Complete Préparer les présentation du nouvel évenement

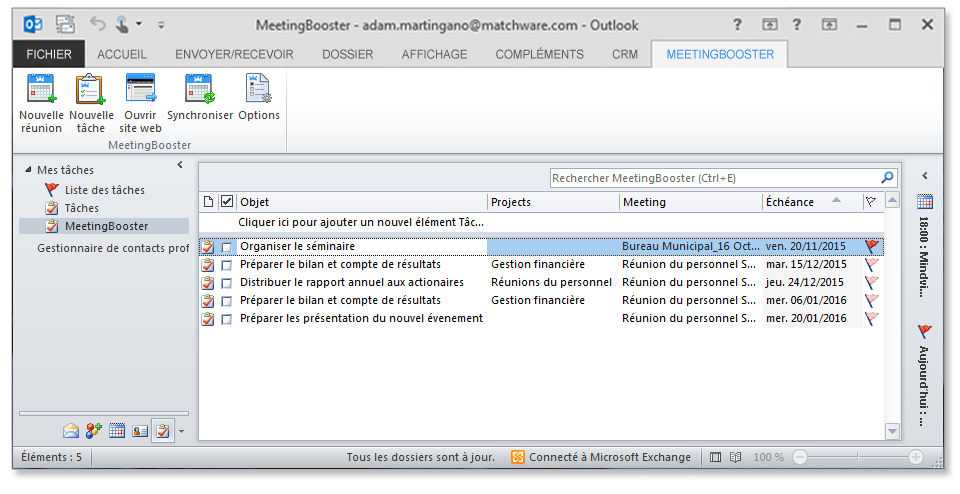[227, 320]
